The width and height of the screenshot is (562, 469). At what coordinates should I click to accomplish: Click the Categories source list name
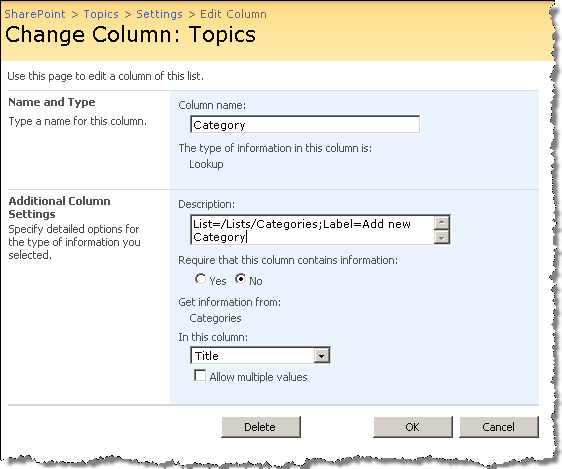tap(215, 318)
